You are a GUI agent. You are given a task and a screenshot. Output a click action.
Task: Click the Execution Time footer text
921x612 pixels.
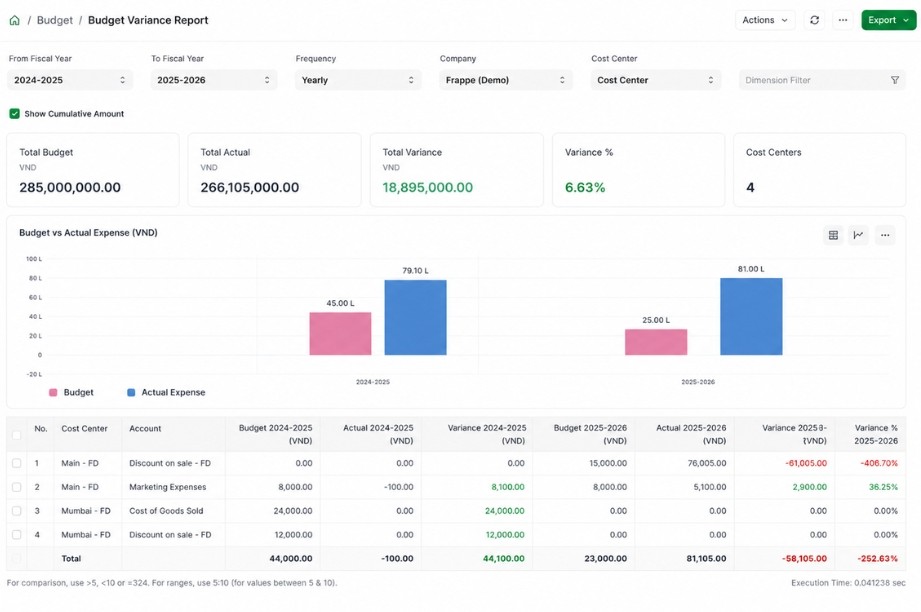(848, 583)
